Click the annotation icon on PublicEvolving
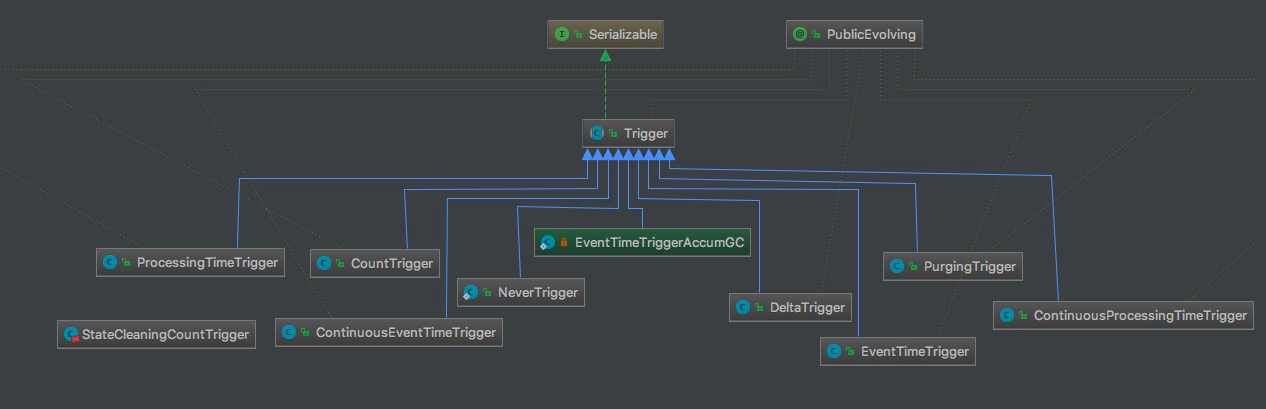The width and height of the screenshot is (1266, 409). [800, 34]
